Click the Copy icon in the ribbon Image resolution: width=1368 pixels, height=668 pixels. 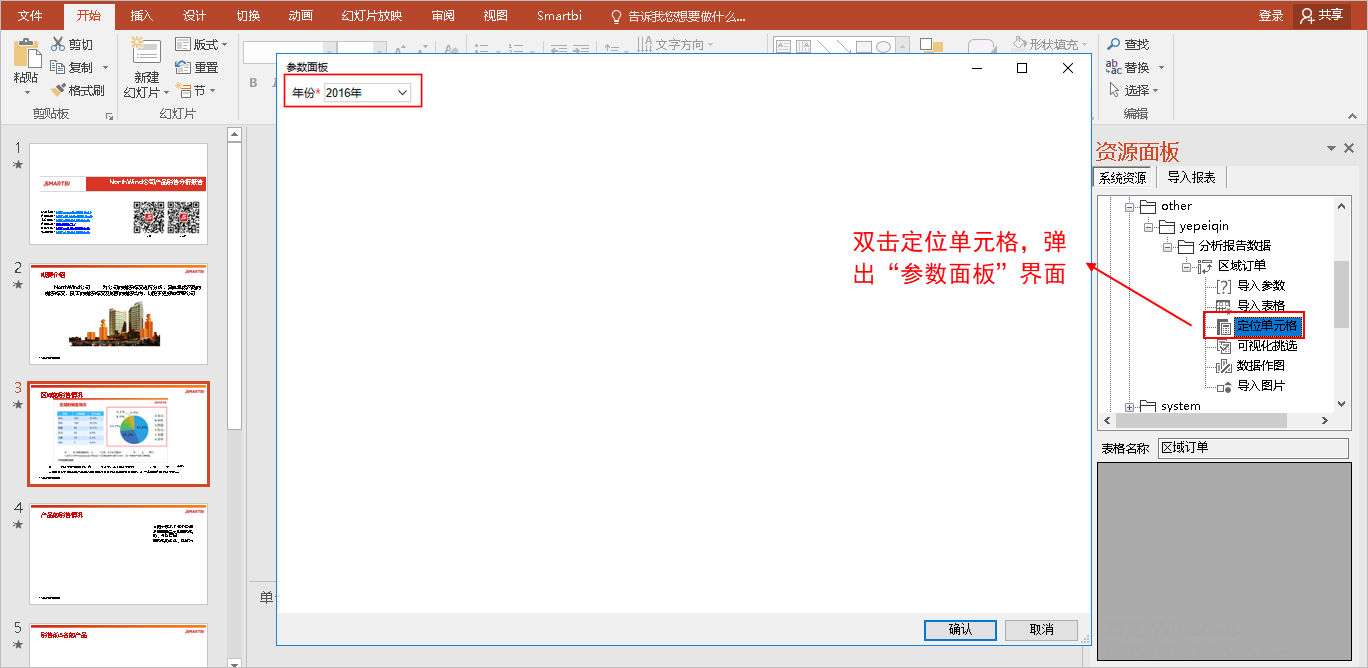[58, 67]
